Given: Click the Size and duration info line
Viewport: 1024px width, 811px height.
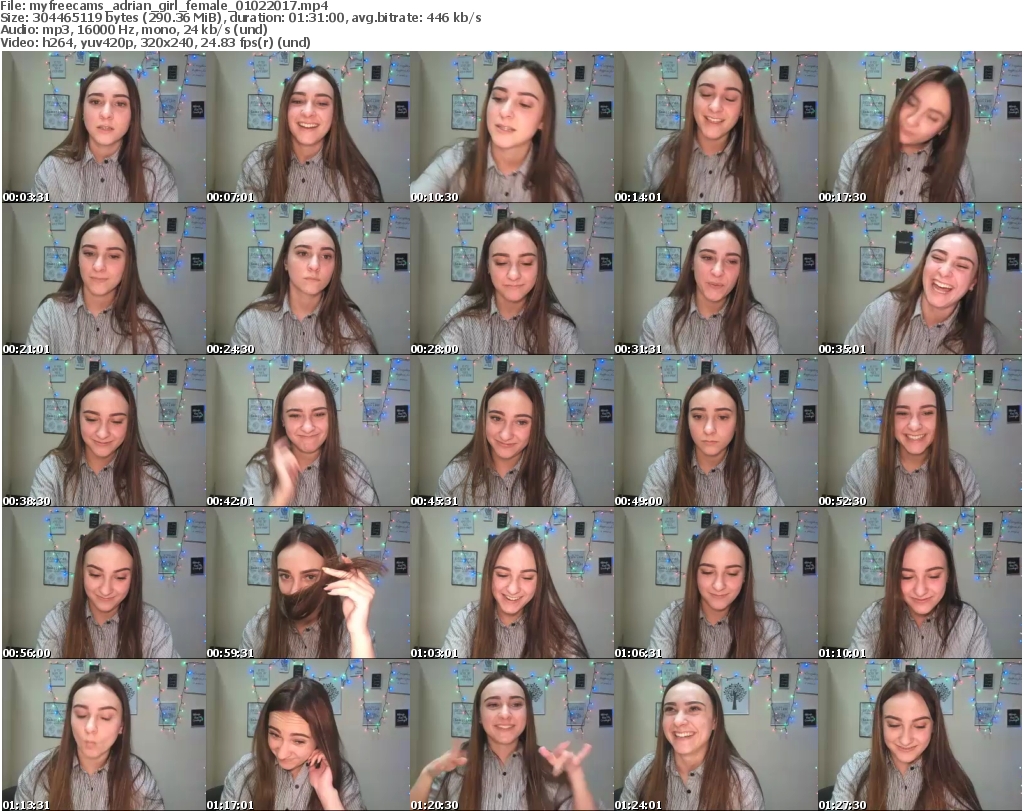Looking at the screenshot, I should point(241,18).
